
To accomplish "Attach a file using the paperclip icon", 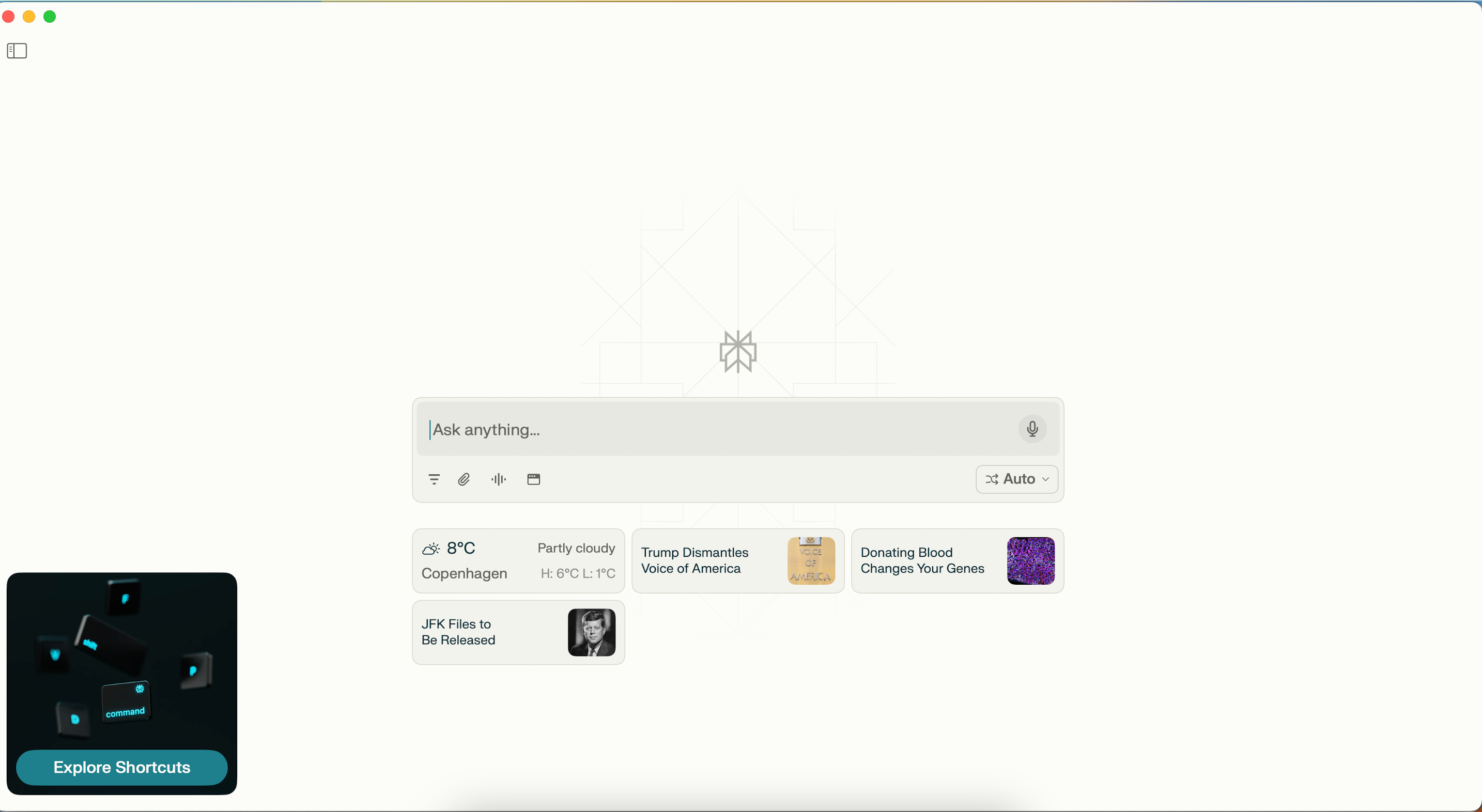I will [464, 479].
